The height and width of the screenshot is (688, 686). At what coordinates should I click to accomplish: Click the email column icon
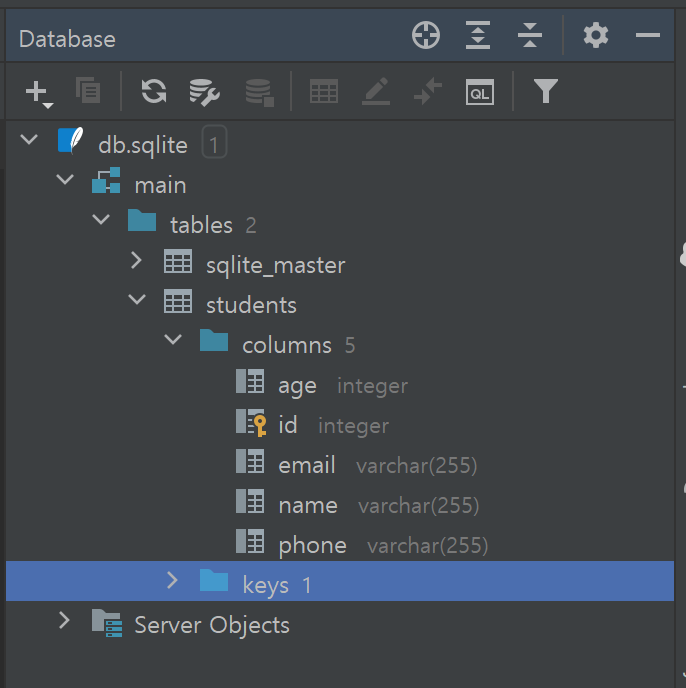250,461
